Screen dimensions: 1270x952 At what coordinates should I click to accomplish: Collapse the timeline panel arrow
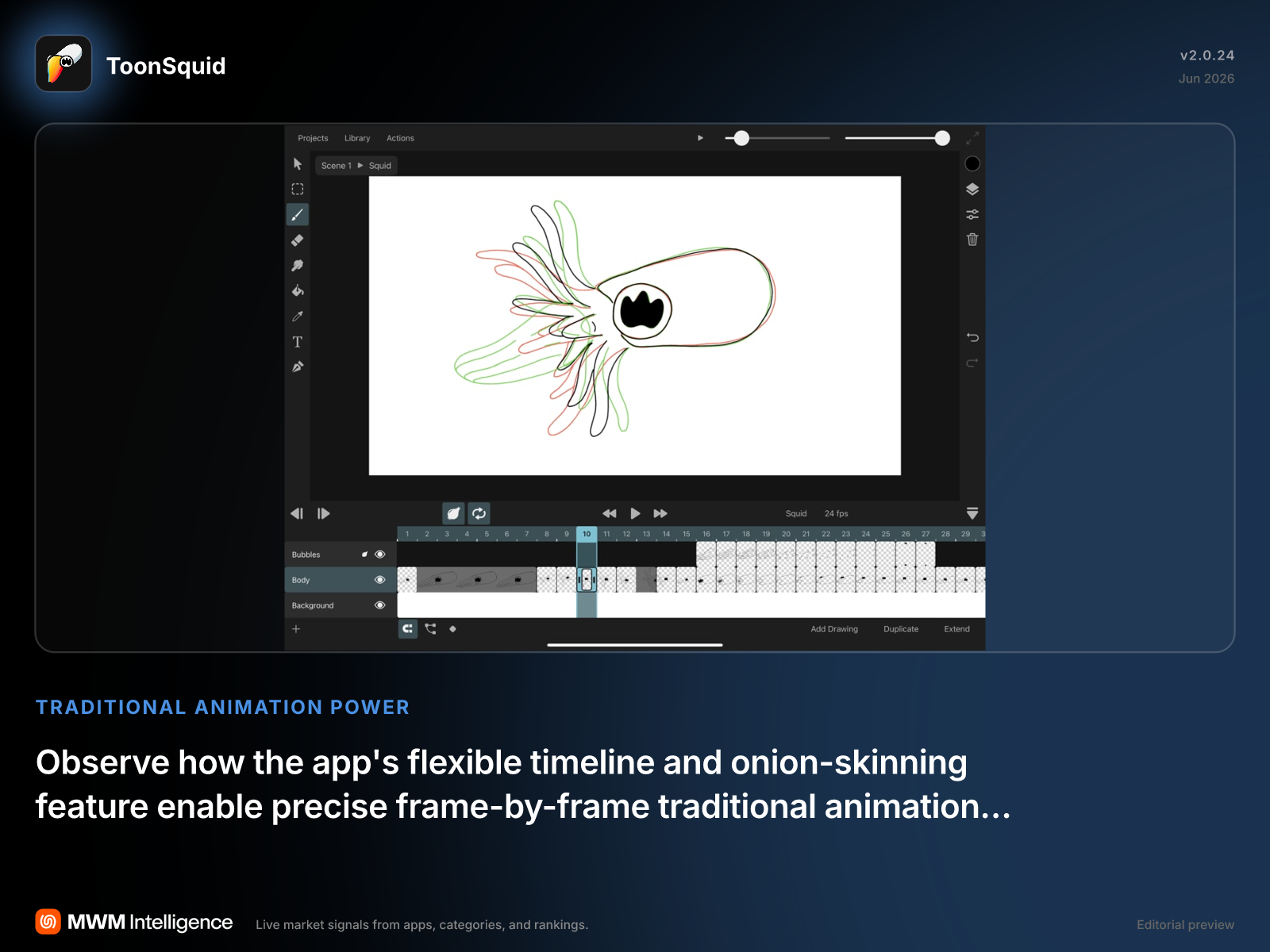tap(972, 514)
